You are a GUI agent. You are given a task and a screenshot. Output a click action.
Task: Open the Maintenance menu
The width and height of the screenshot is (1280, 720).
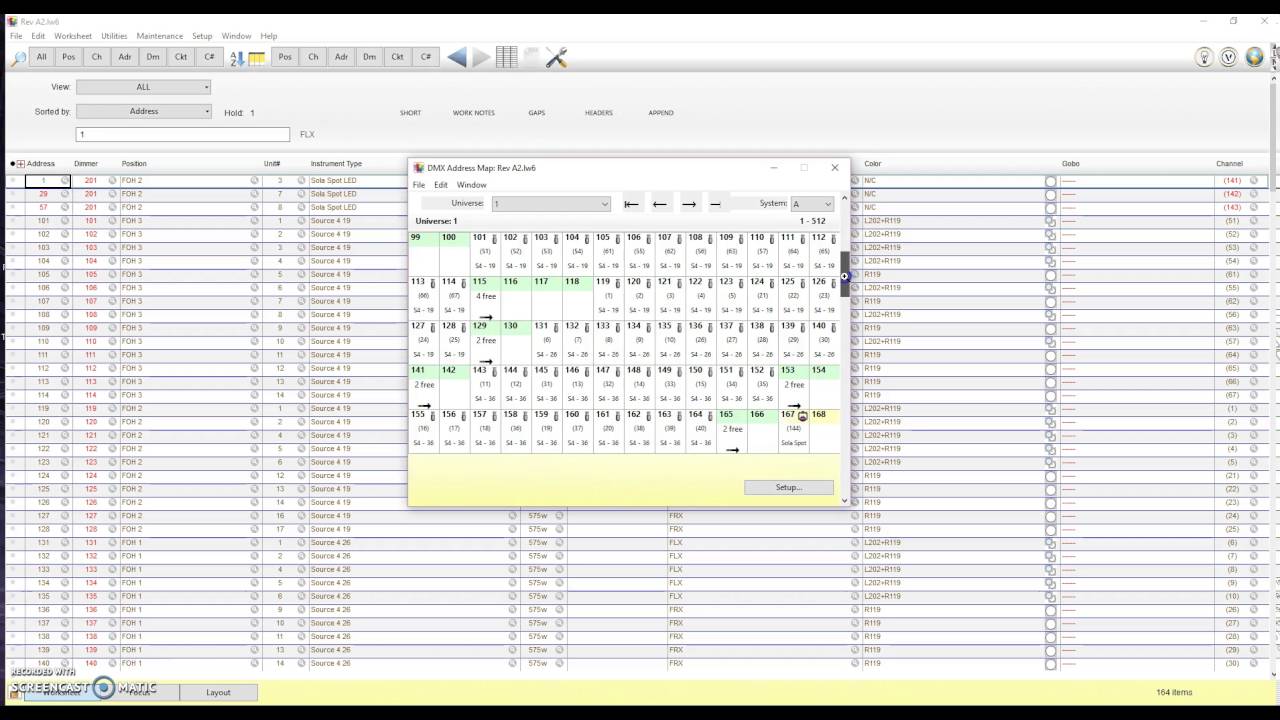160,36
